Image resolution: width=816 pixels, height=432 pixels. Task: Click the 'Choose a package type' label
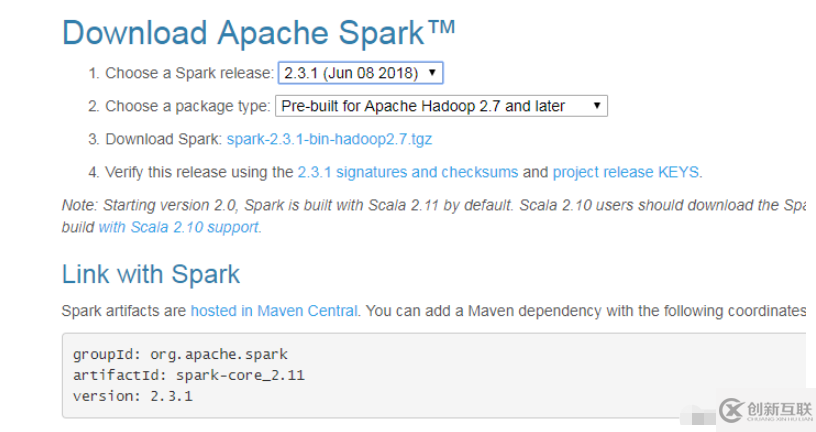[x=188, y=106]
